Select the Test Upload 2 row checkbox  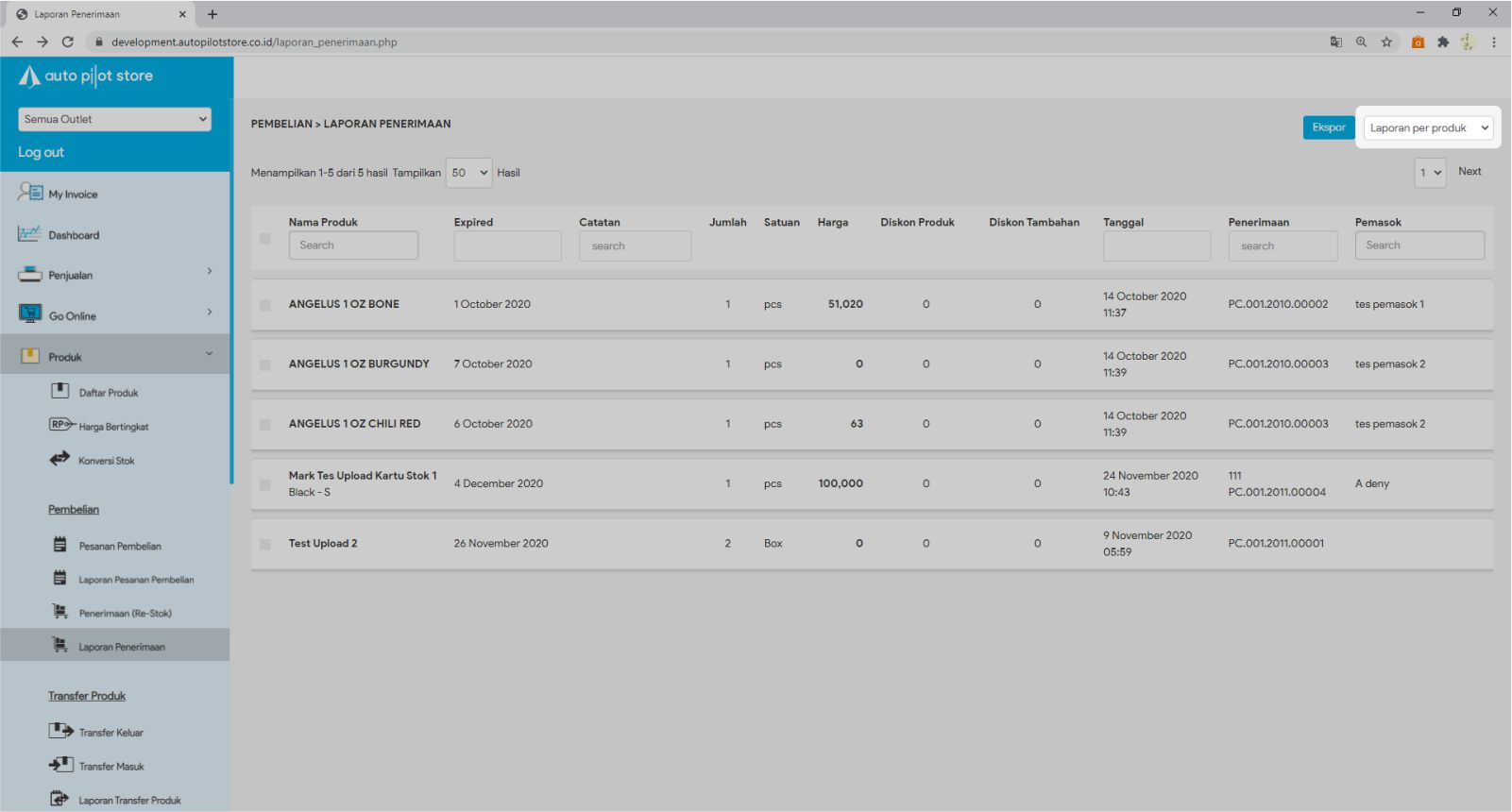click(265, 545)
